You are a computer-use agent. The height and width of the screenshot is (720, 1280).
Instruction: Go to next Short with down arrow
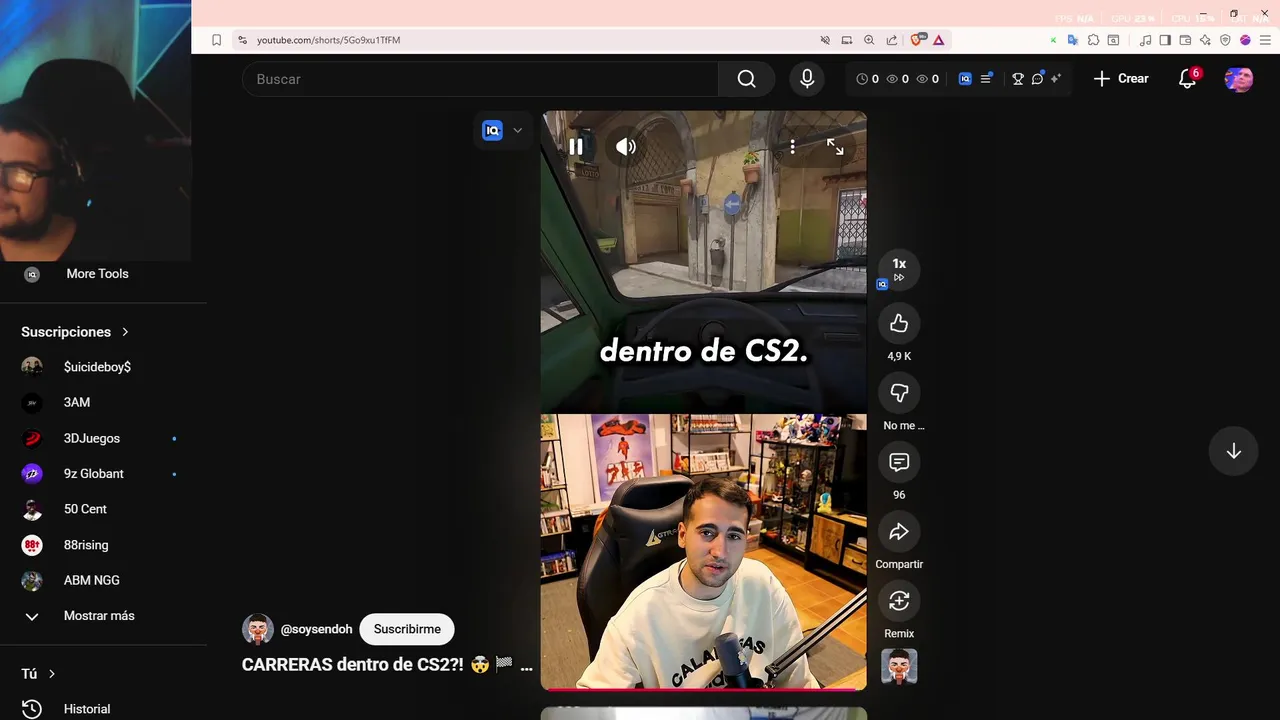1234,451
